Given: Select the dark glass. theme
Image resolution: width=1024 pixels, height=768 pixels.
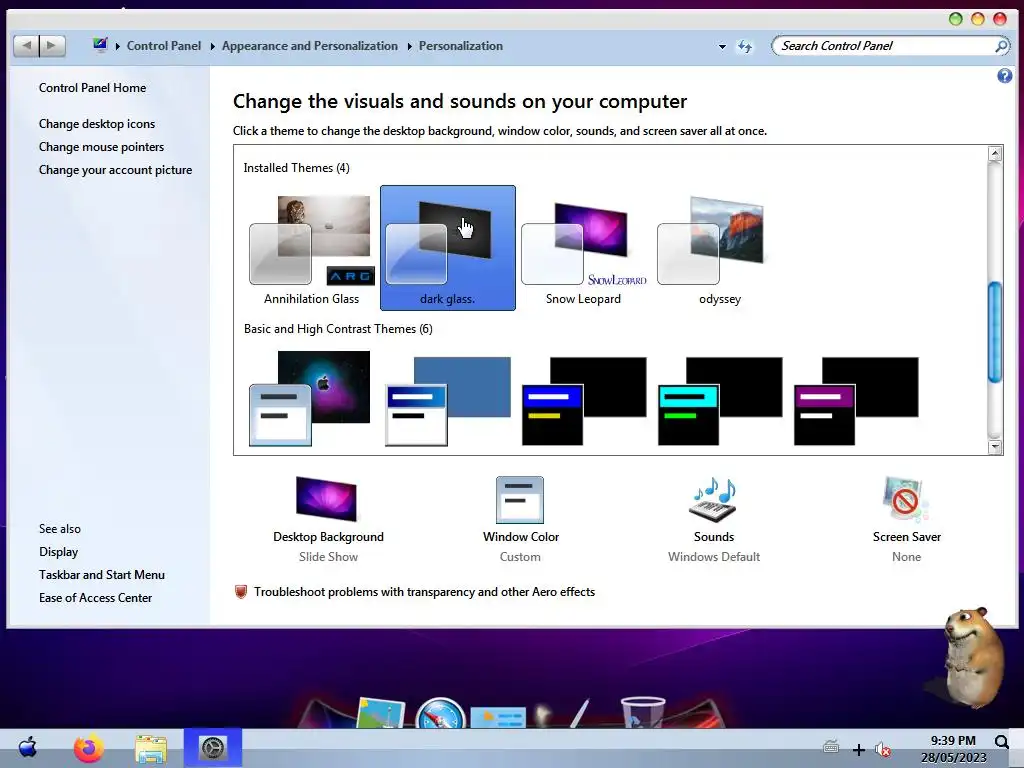Looking at the screenshot, I should (x=447, y=248).
